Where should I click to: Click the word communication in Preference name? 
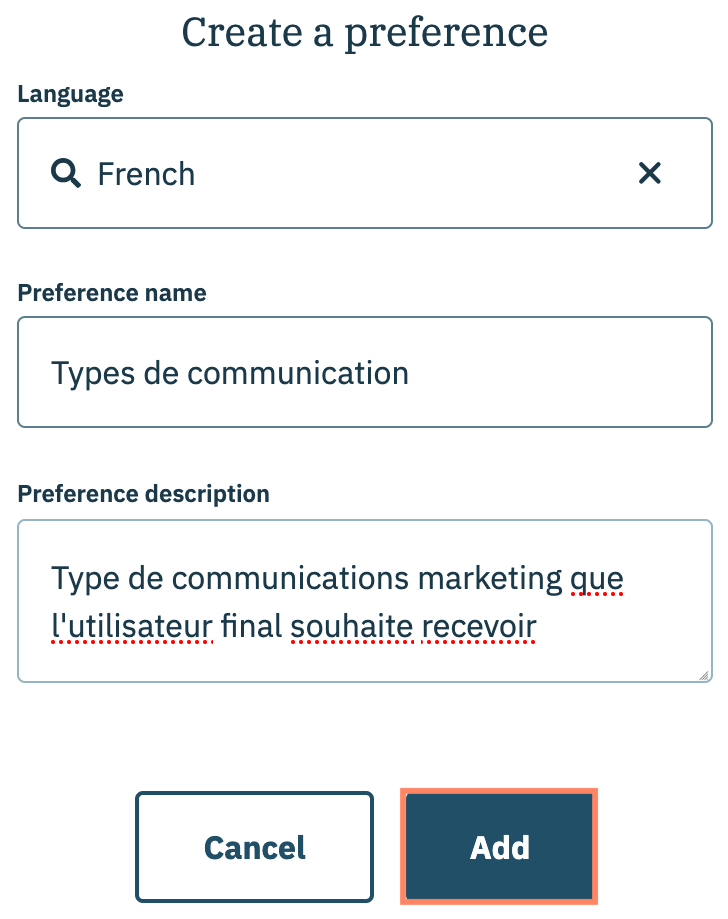click(x=298, y=373)
